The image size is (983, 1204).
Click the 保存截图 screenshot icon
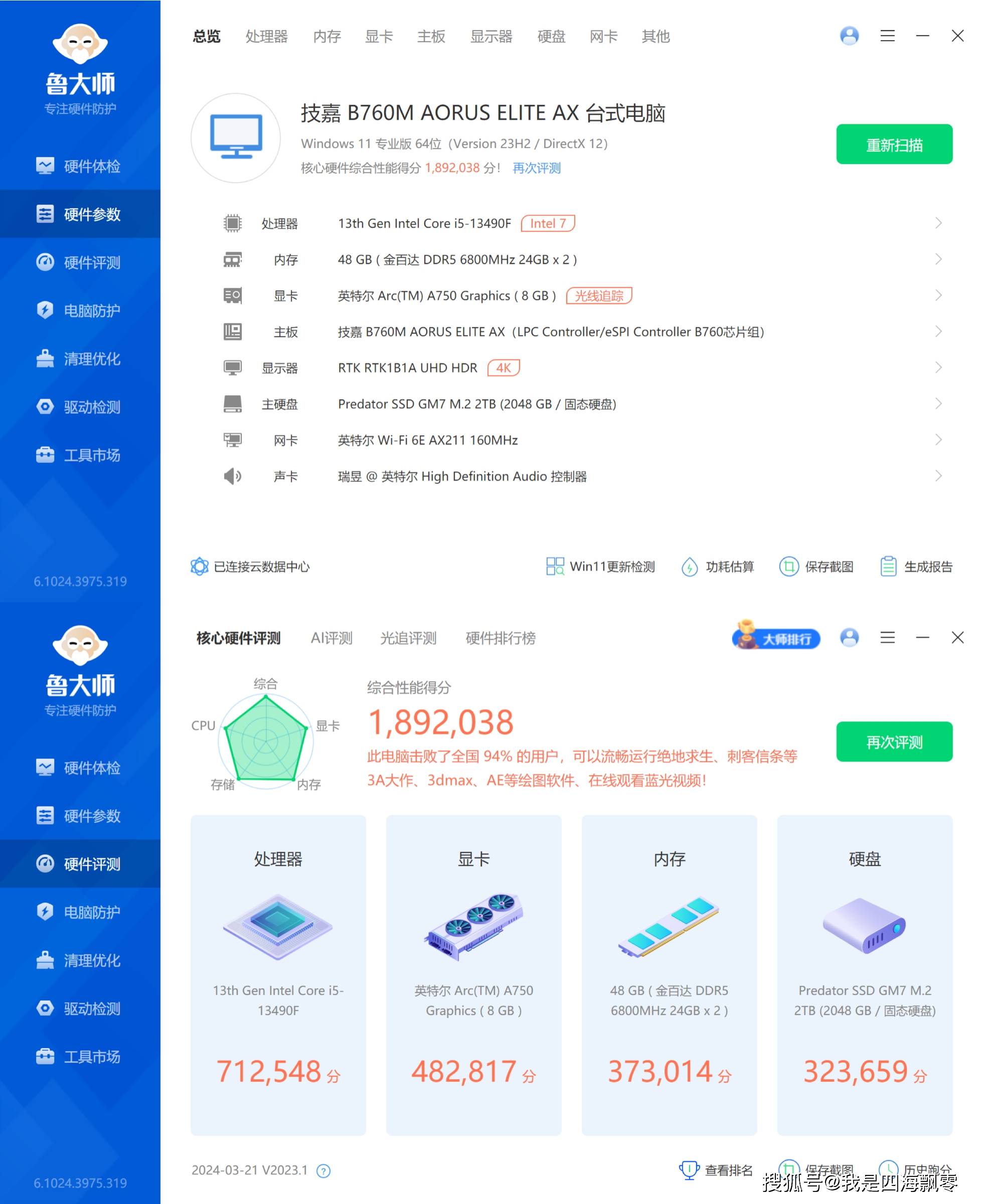[x=788, y=567]
